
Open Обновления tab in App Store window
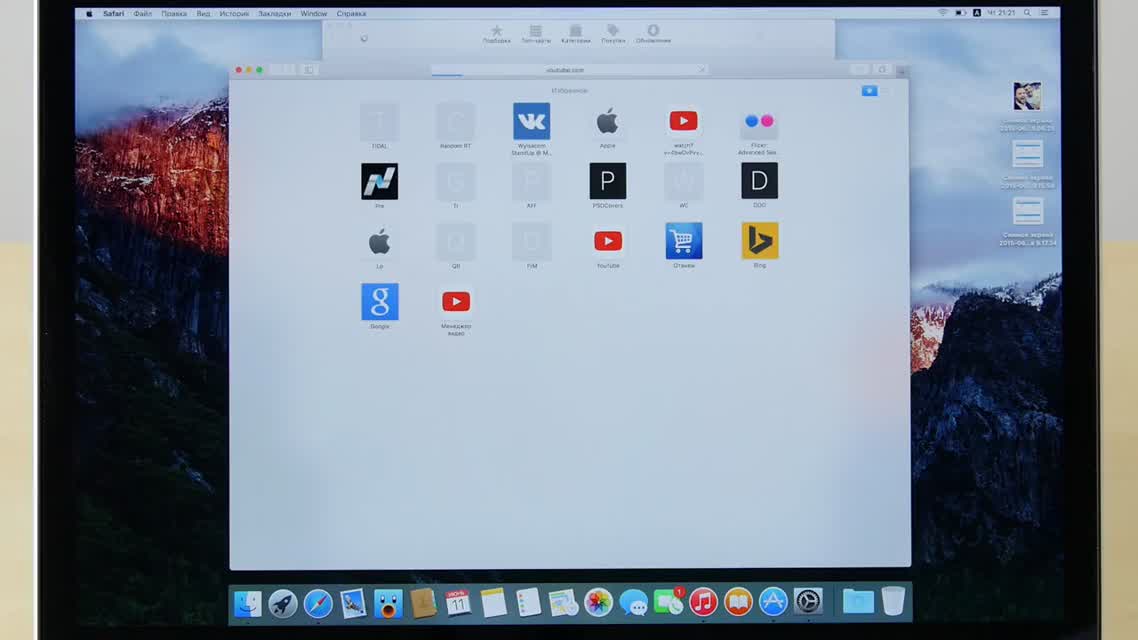(x=653, y=34)
